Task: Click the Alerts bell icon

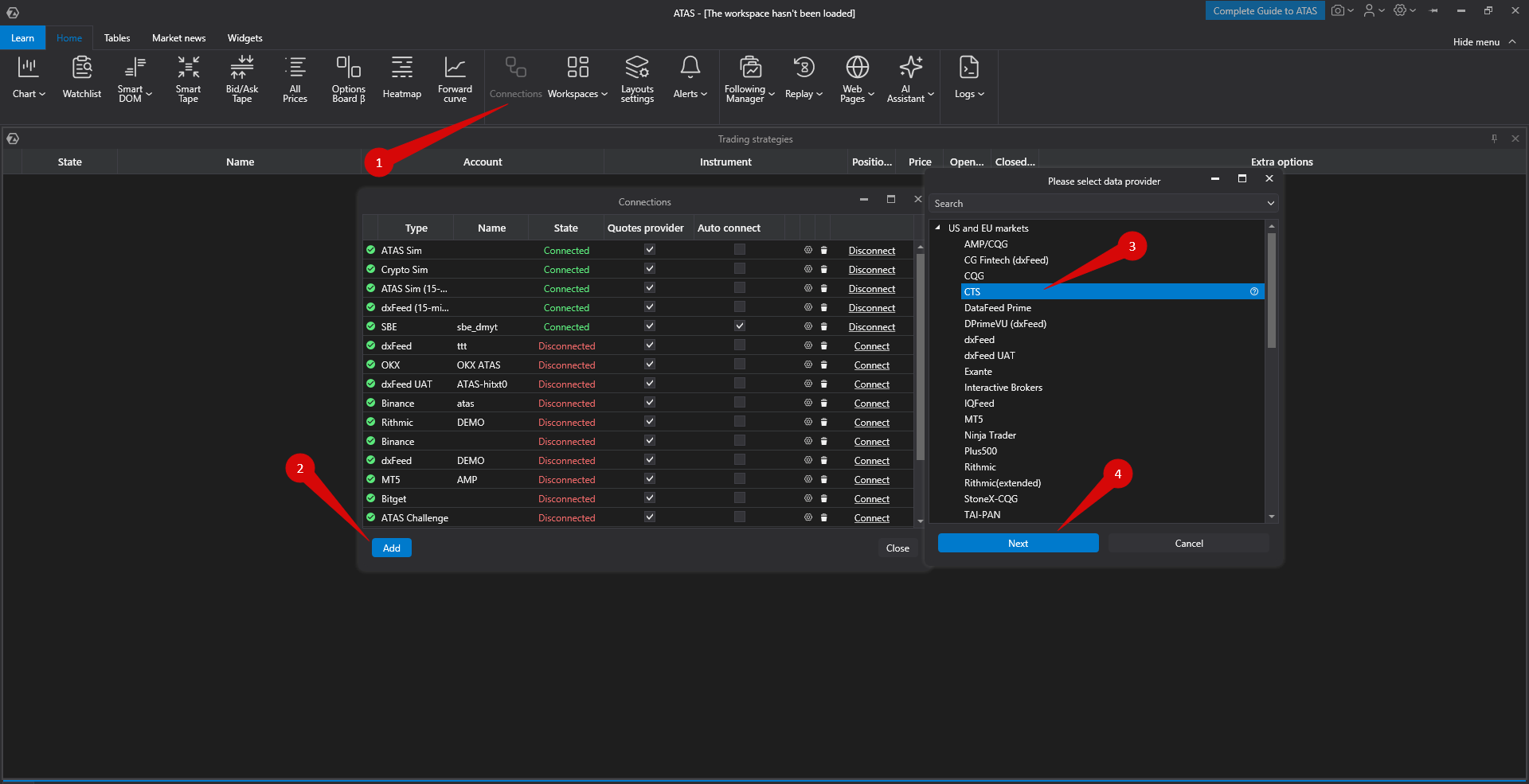Action: (690, 67)
